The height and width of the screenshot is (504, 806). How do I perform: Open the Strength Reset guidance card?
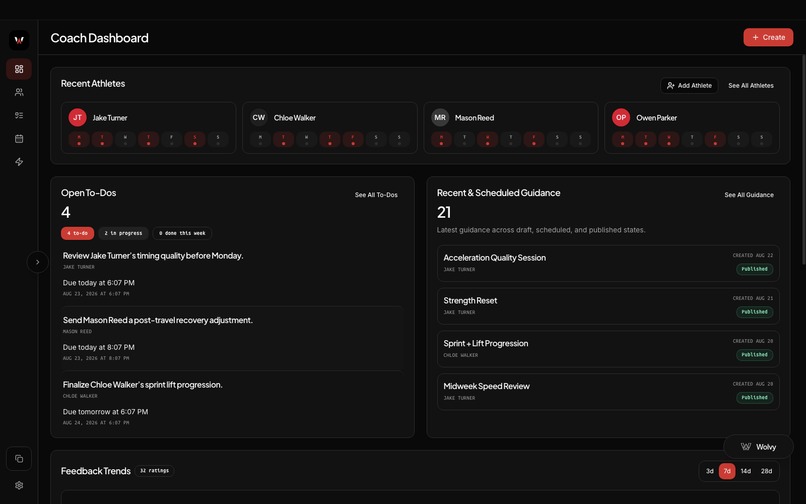tap(608, 306)
